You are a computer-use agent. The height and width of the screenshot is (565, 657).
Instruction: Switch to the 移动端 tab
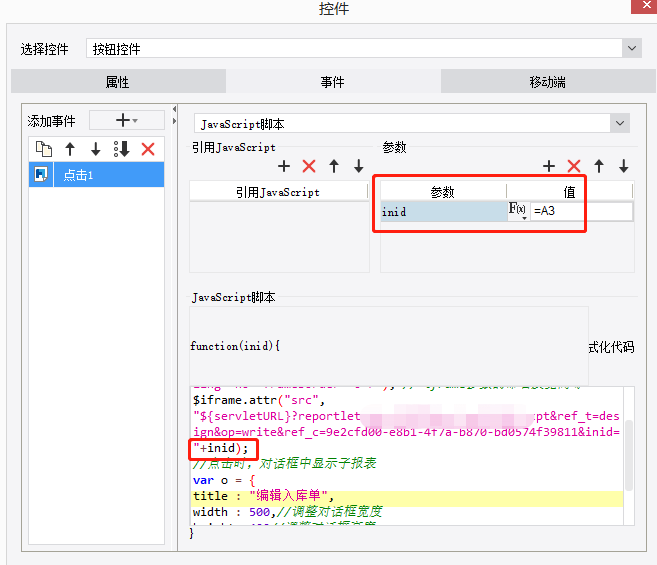[x=548, y=81]
